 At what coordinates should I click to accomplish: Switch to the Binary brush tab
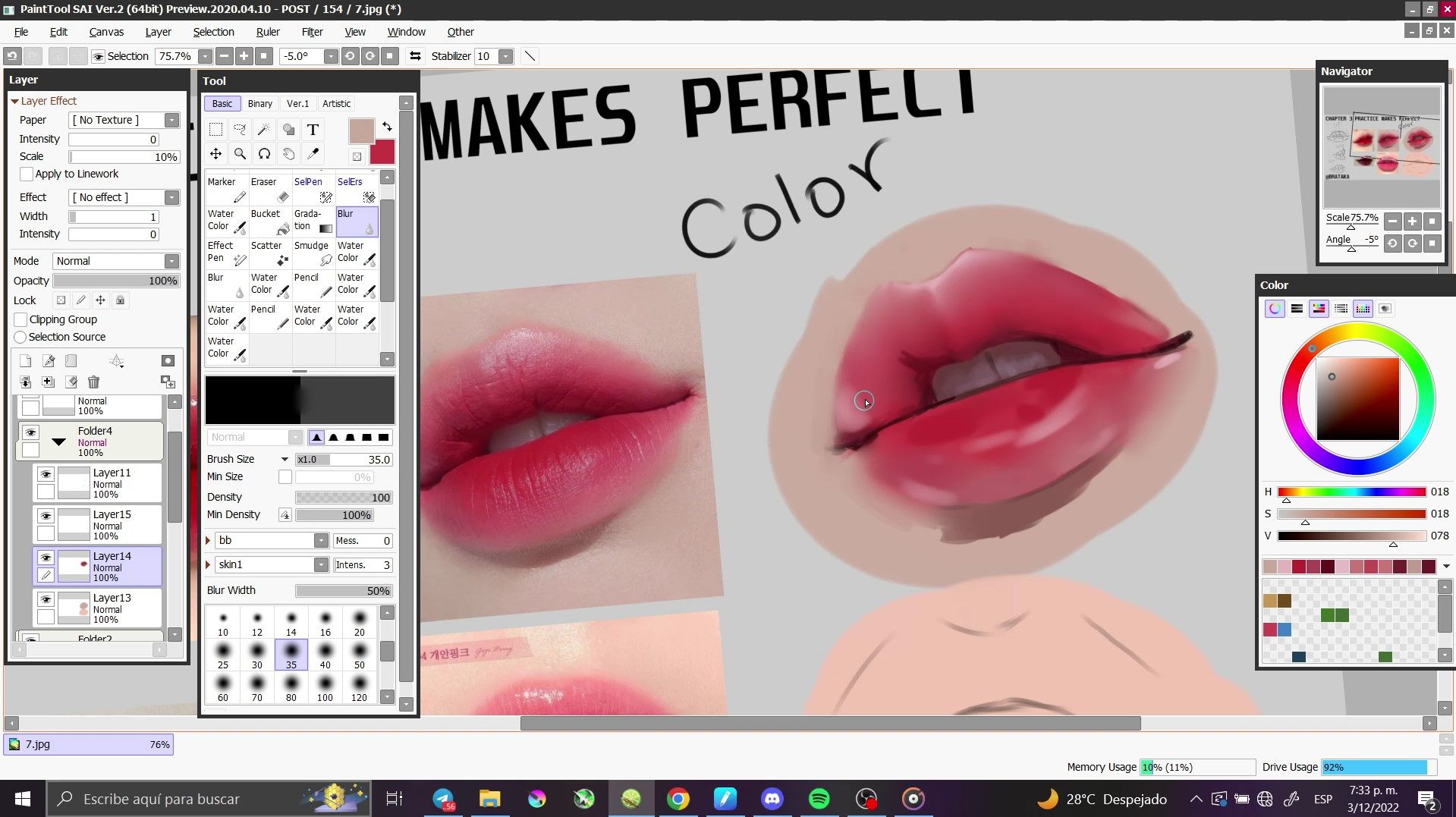pos(259,104)
